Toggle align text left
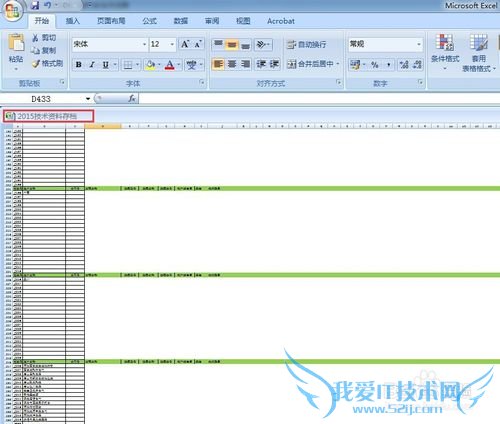 tap(218, 64)
